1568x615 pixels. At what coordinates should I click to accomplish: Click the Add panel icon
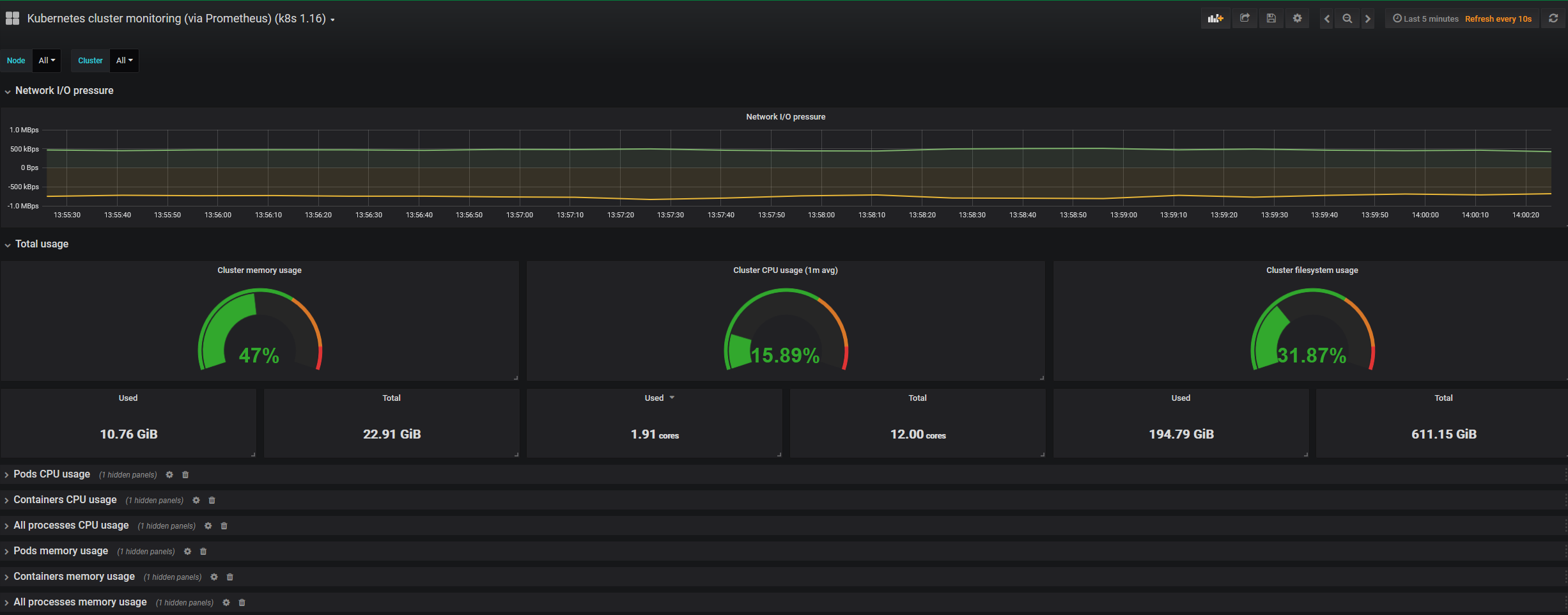[x=1215, y=19]
